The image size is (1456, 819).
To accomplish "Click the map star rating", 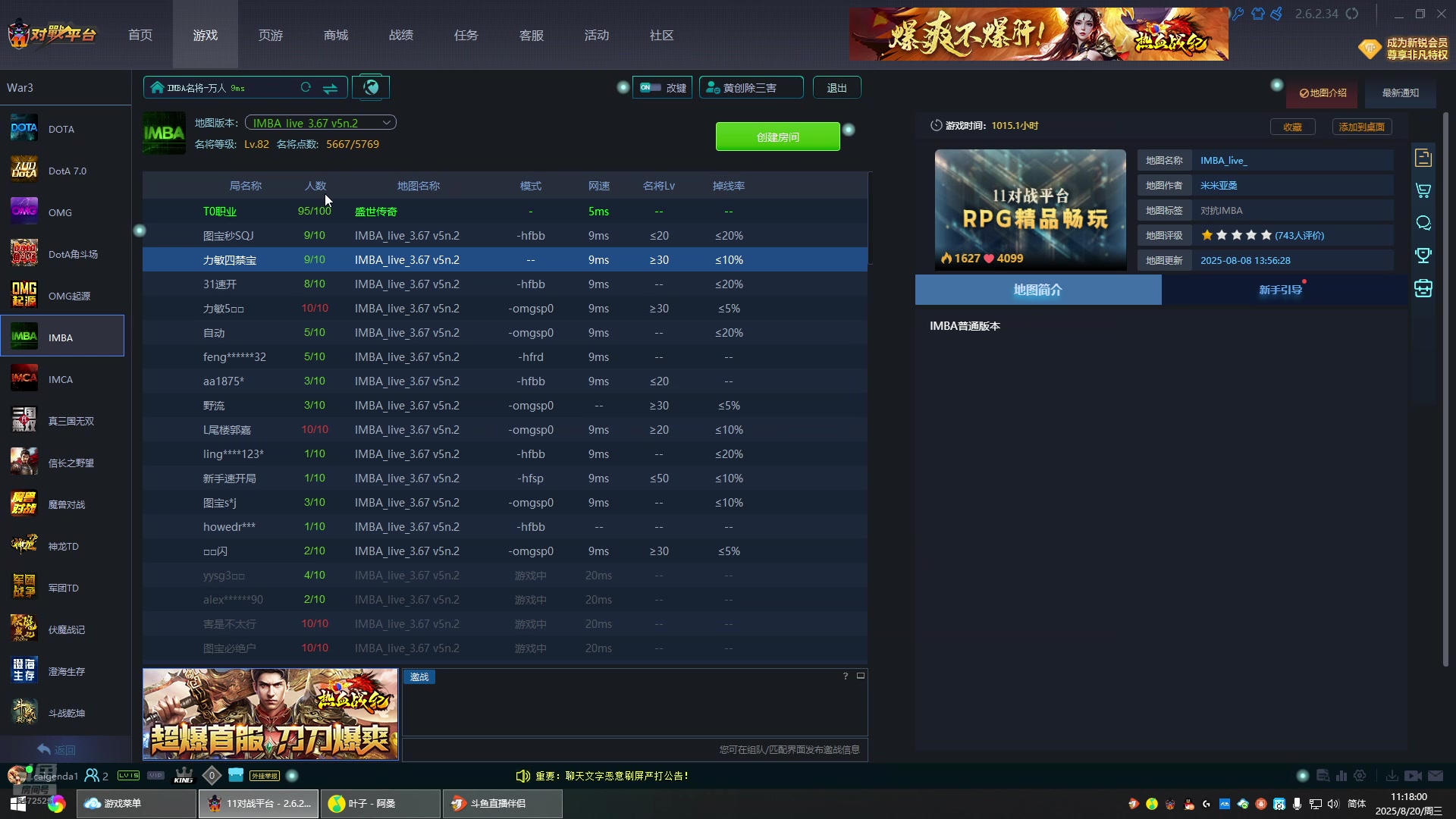I will tap(1236, 235).
